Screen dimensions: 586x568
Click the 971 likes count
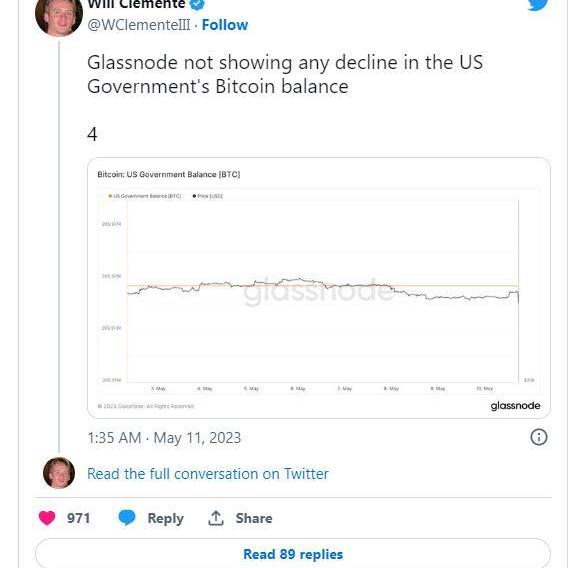coord(78,518)
